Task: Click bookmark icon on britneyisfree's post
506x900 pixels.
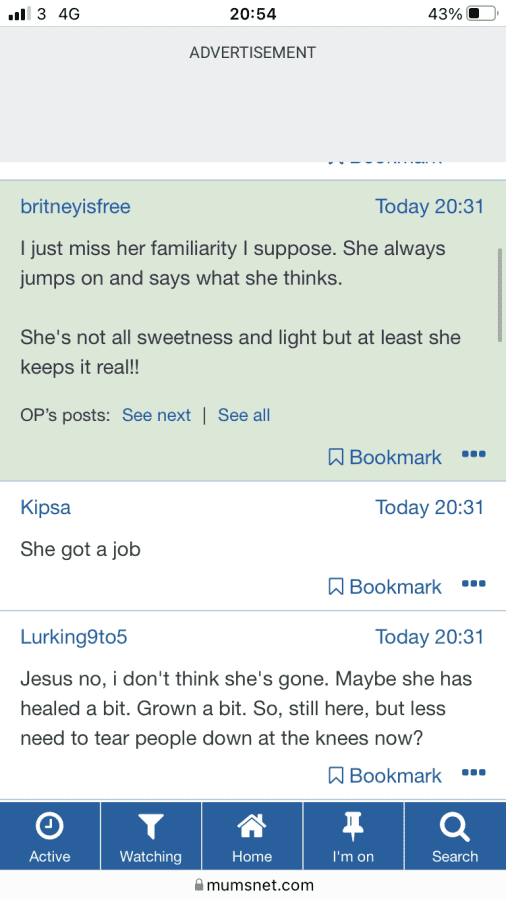Action: pyautogui.click(x=336, y=457)
